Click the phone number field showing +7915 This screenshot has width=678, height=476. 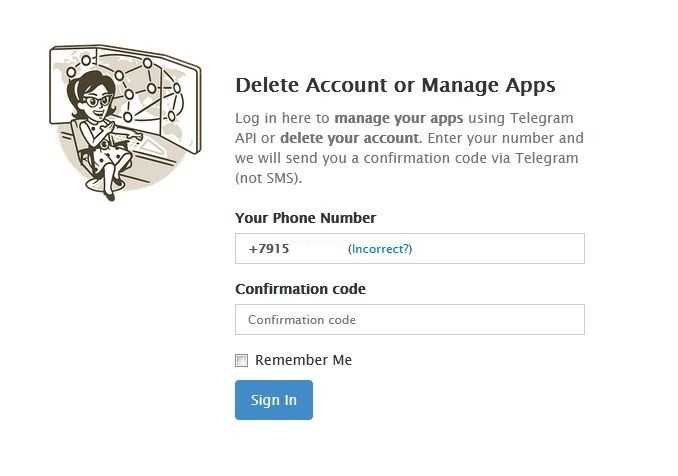click(x=410, y=249)
